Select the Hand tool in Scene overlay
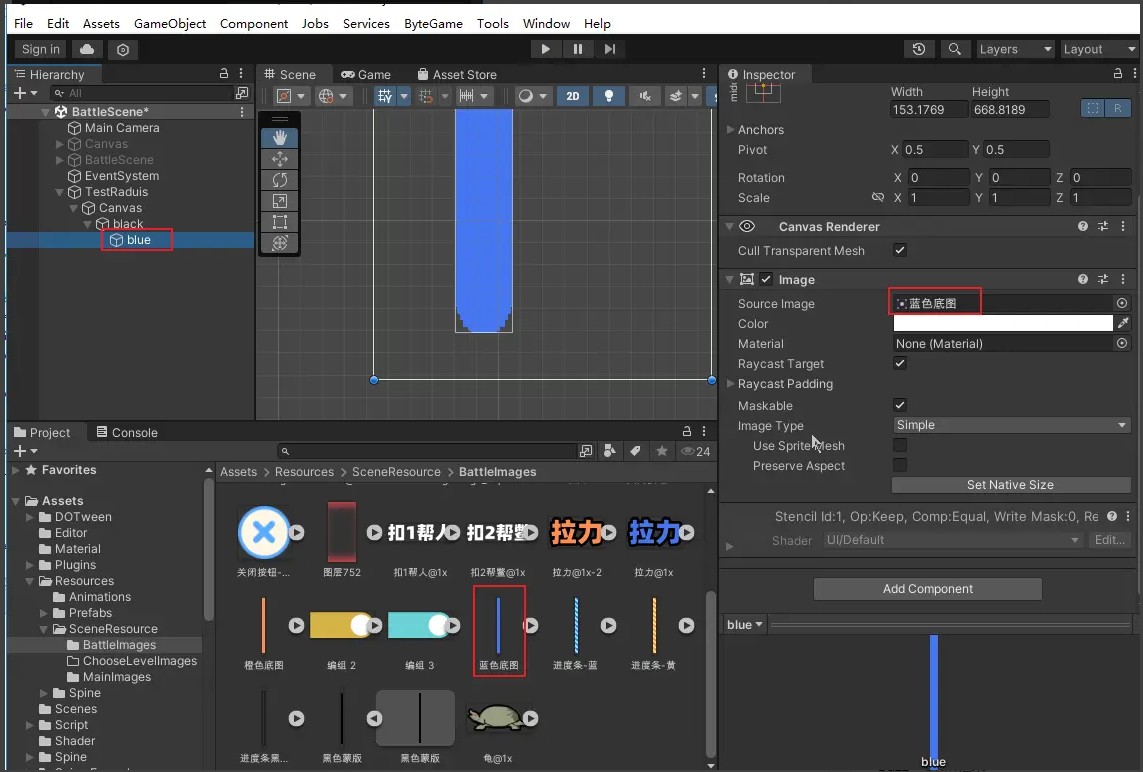 (280, 138)
